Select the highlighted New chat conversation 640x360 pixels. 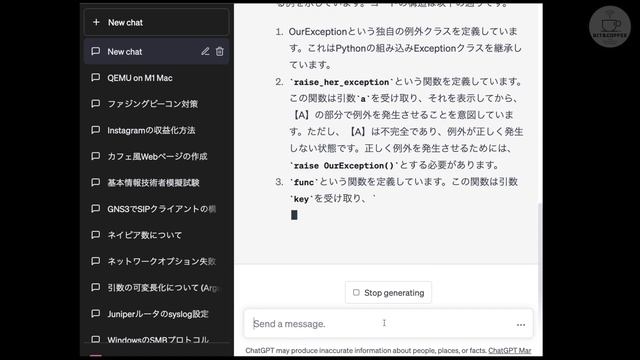point(156,51)
